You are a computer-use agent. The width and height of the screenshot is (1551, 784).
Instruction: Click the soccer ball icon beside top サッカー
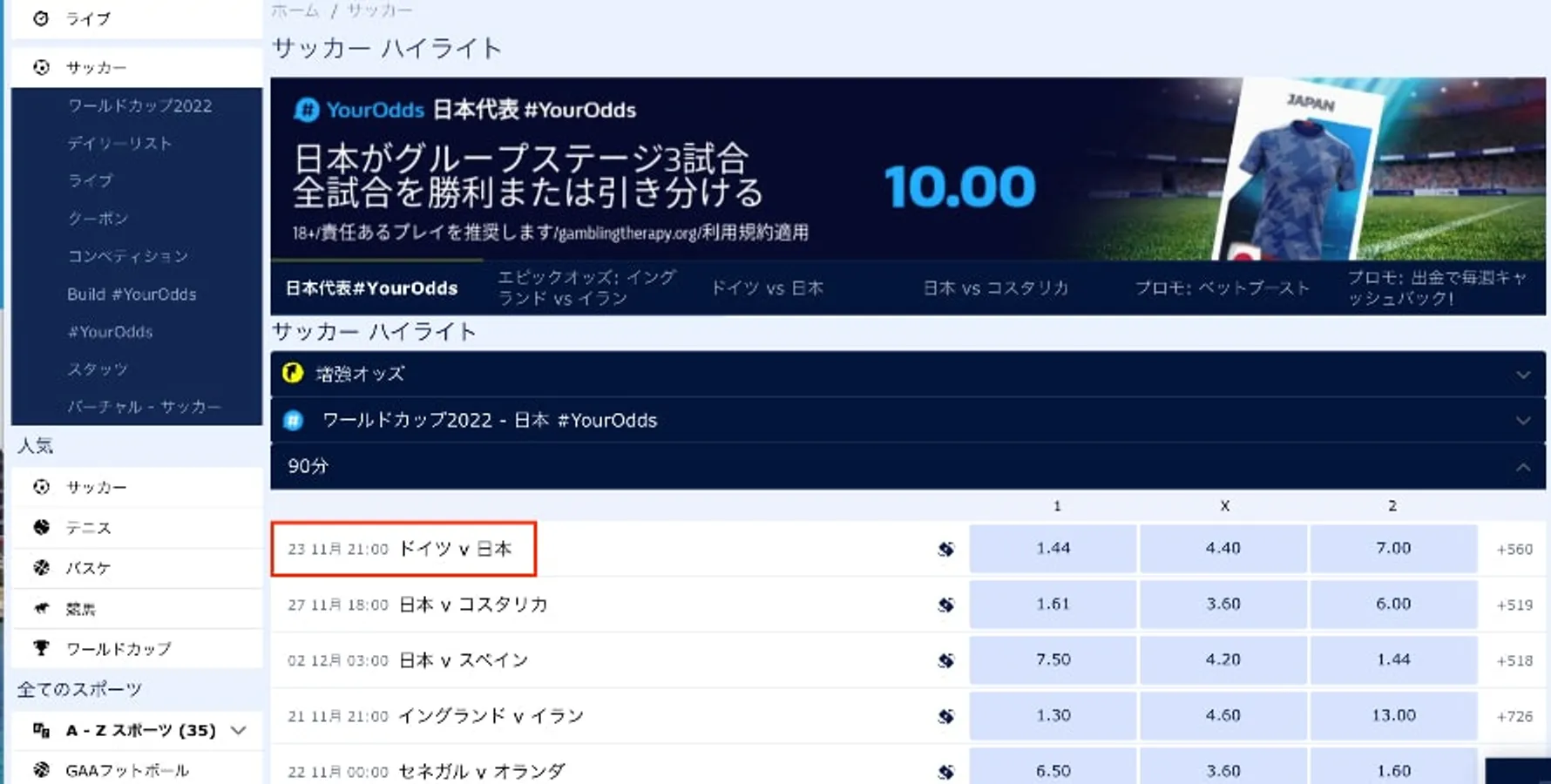[x=41, y=67]
